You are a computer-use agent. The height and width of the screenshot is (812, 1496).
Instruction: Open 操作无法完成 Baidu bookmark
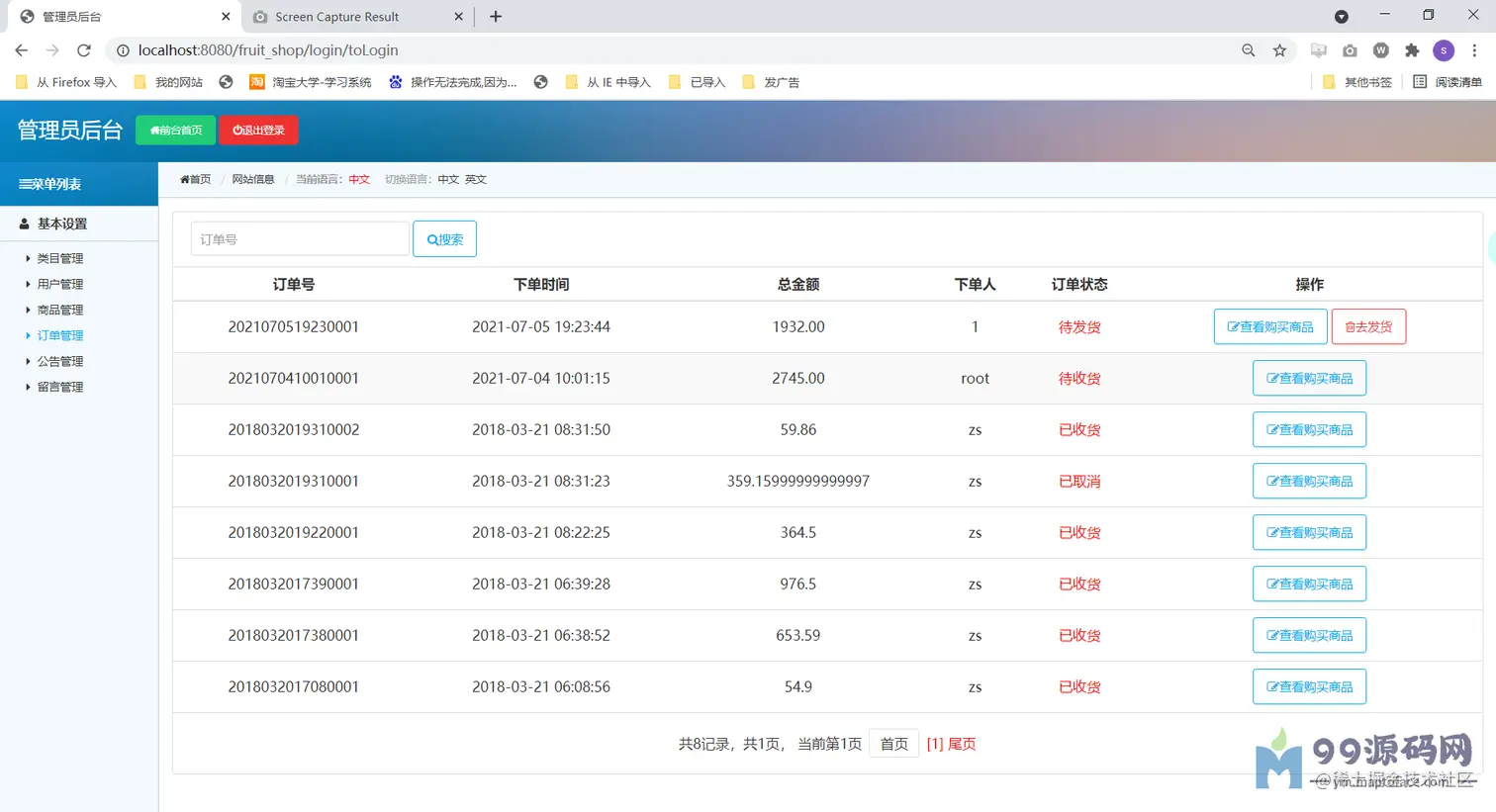pos(453,82)
